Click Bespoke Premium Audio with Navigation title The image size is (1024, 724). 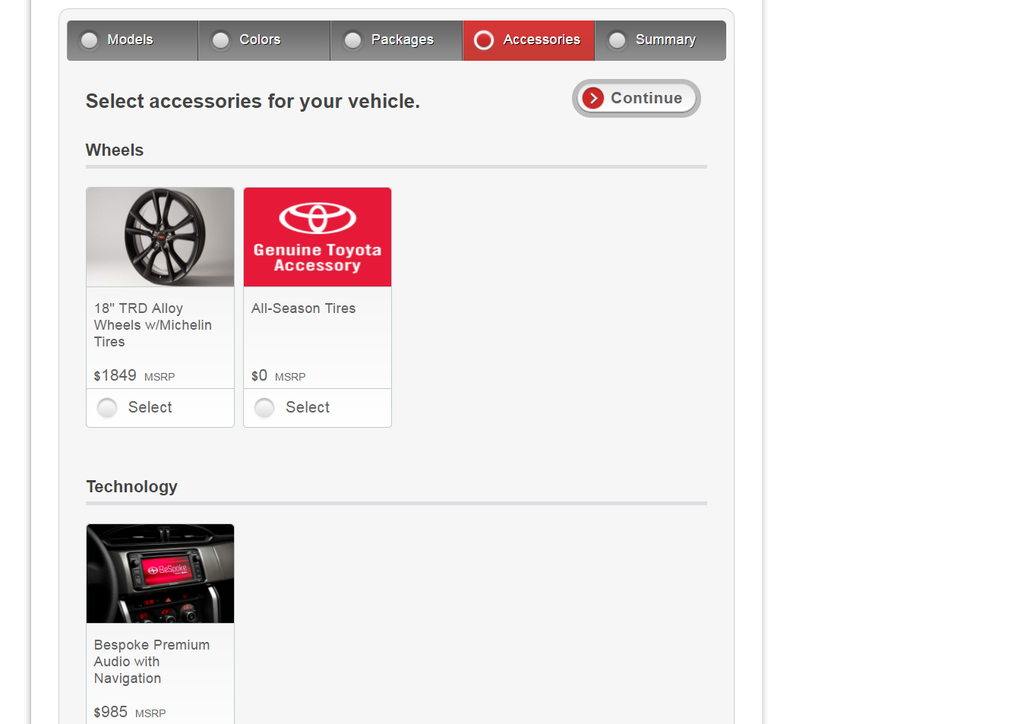tap(151, 661)
